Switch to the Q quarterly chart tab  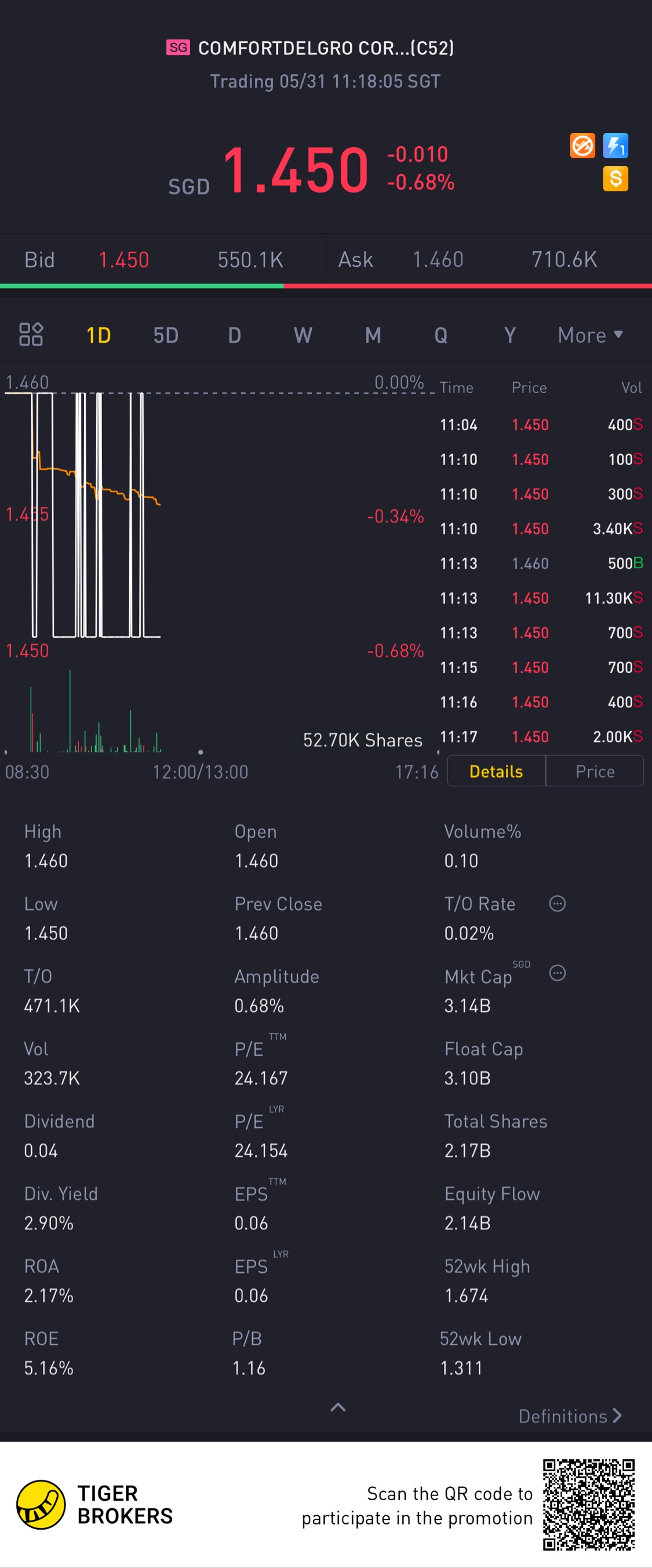(441, 335)
